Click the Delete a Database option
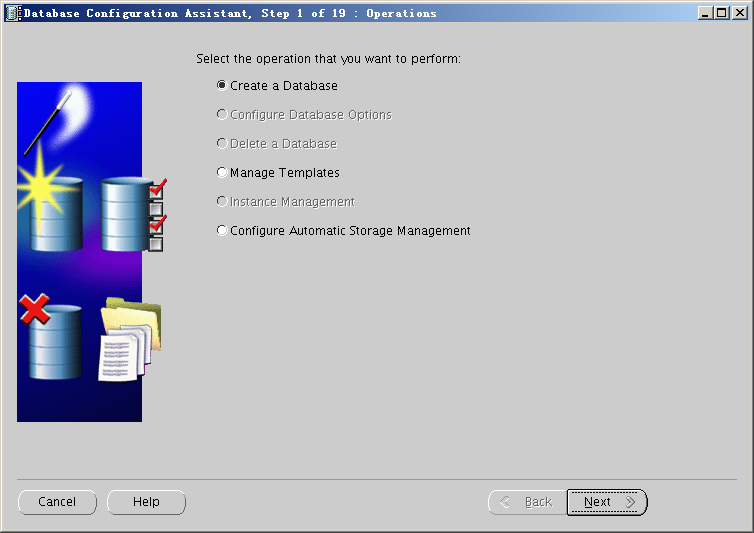 click(x=222, y=144)
